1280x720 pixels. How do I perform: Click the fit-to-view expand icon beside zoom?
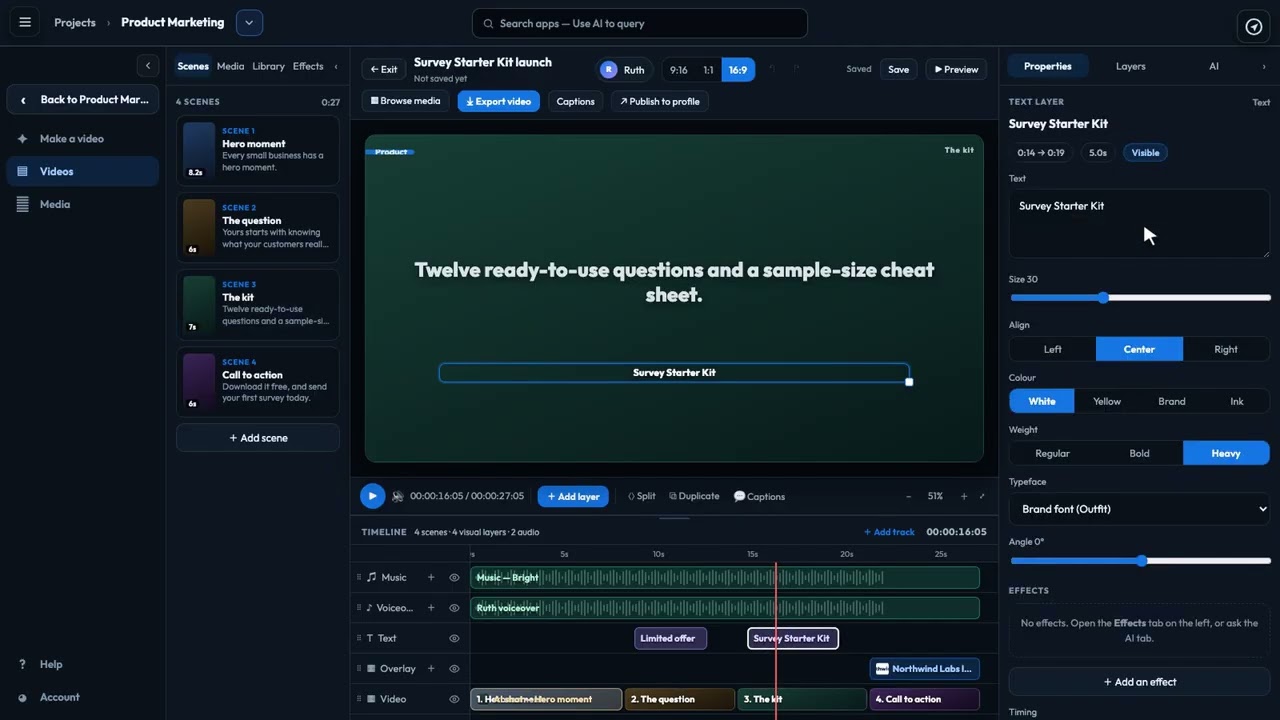tap(982, 496)
